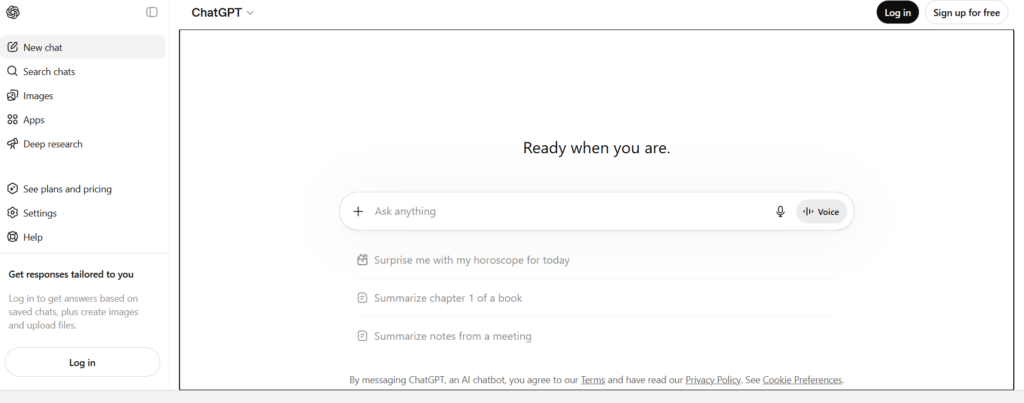Click the 'Log in to get answers' description text
Image resolution: width=1024 pixels, height=403 pixels.
(x=73, y=312)
